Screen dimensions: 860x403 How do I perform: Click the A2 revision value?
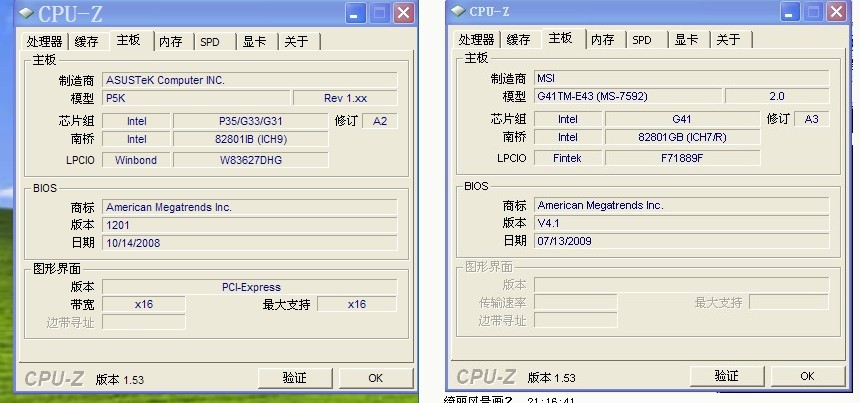pos(380,121)
